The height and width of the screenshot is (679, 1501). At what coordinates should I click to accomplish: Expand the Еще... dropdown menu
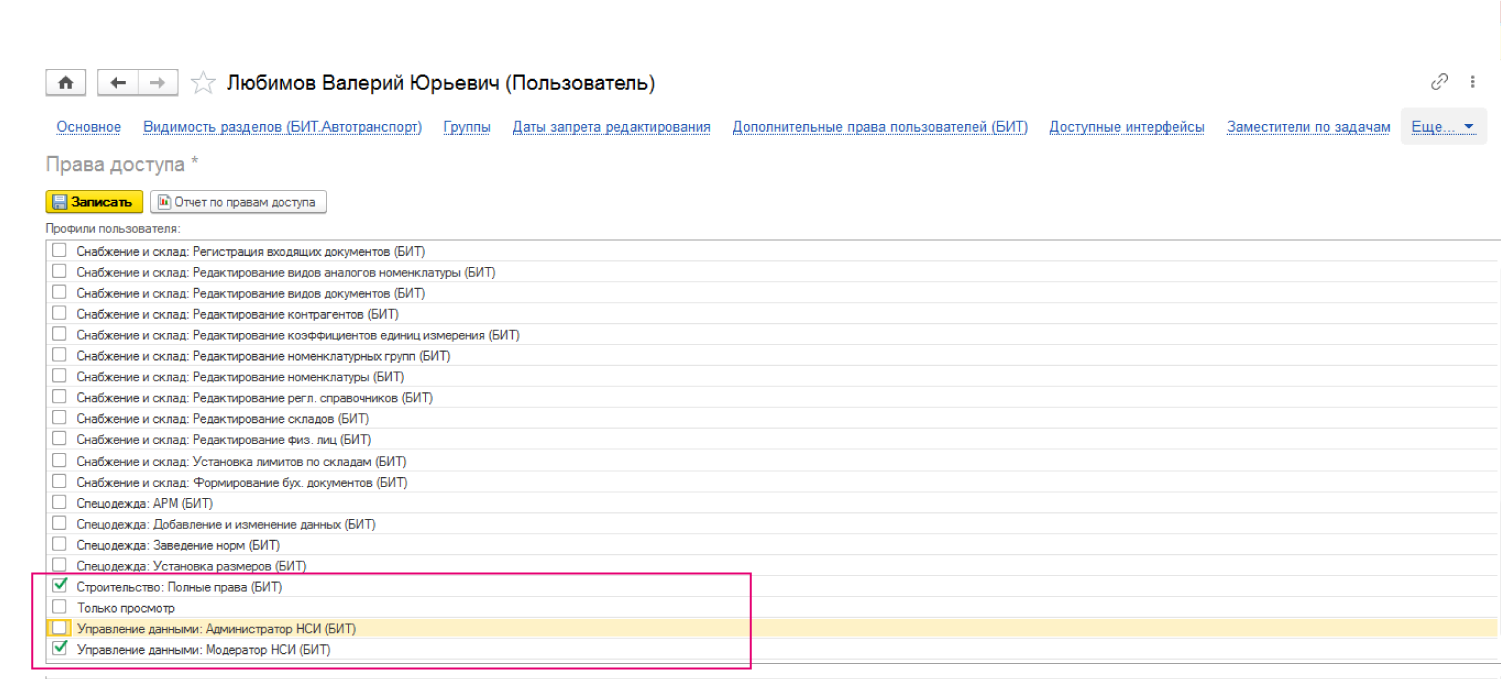tap(1443, 127)
